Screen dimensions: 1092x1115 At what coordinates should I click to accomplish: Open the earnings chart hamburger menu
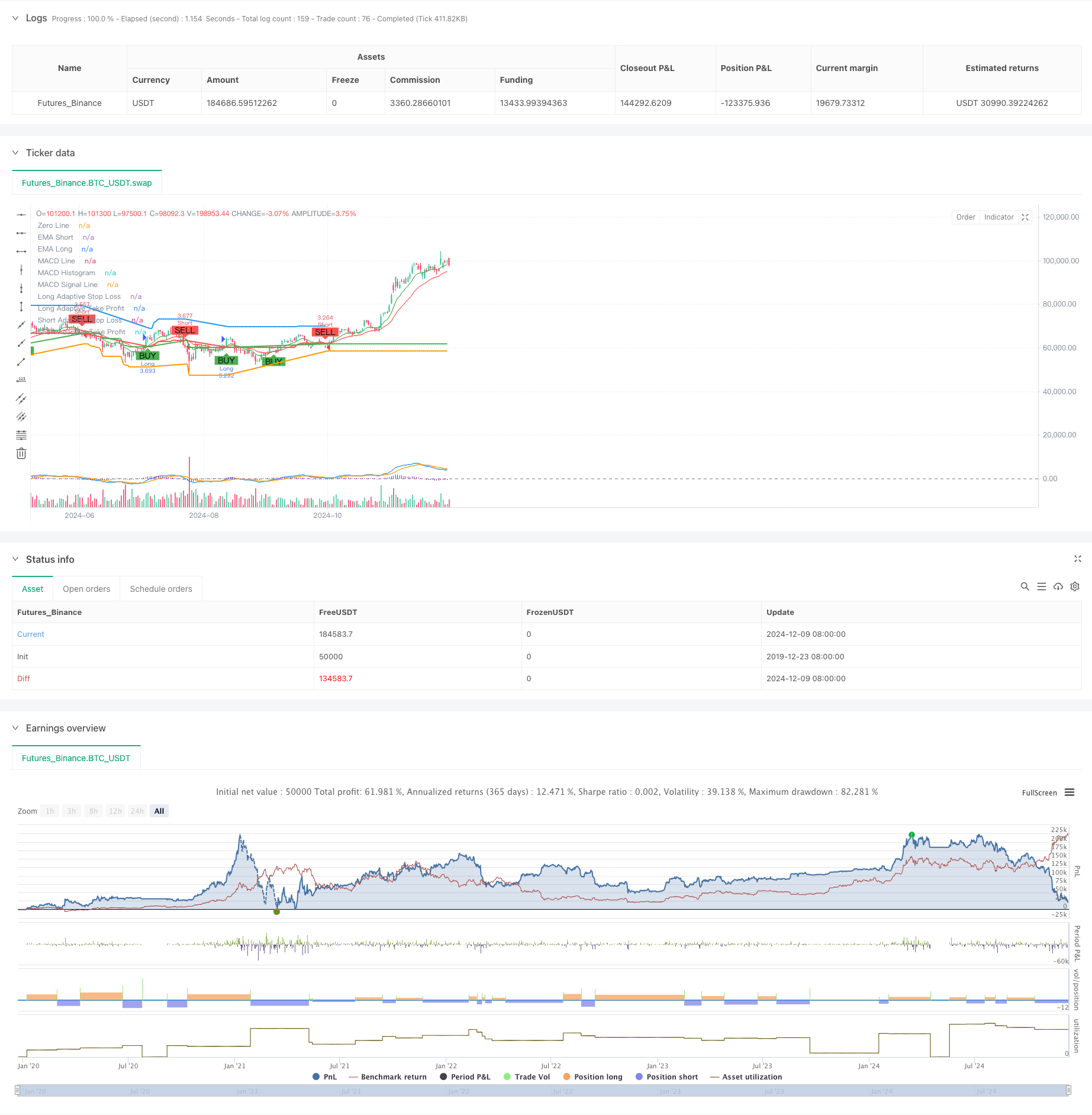coord(1070,792)
